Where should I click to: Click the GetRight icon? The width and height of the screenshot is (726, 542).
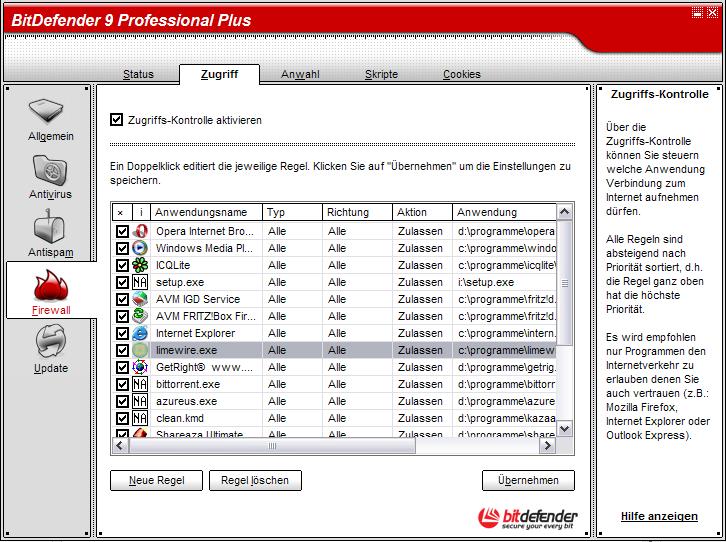click(140, 367)
